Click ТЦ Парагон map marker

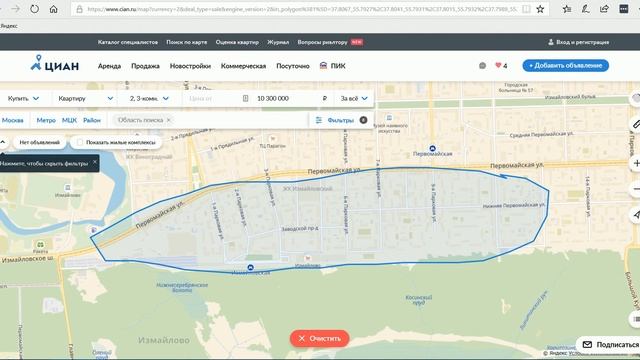(x=273, y=139)
